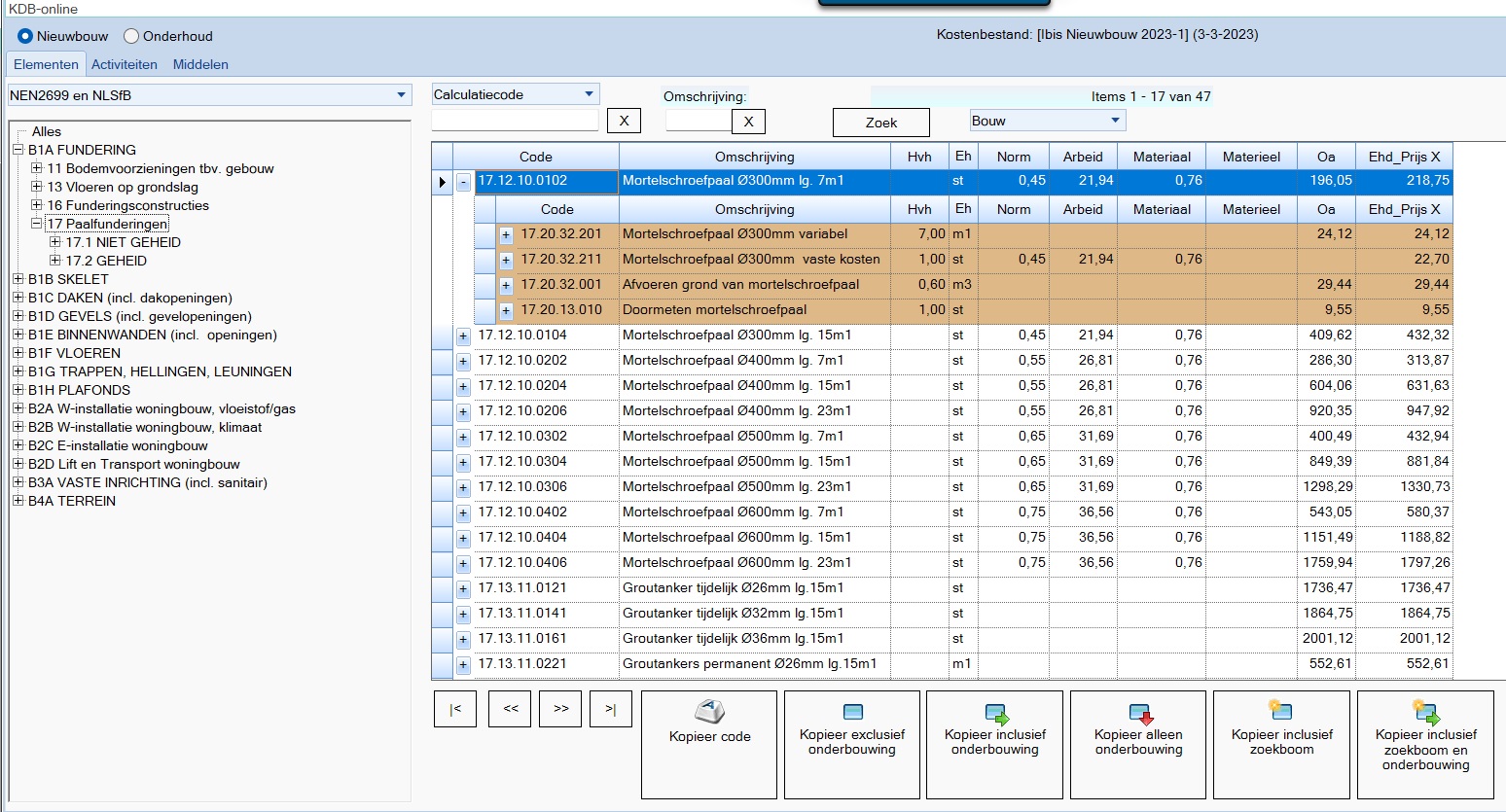Click the Zoek button
Image resolution: width=1506 pixels, height=812 pixels.
(x=881, y=123)
